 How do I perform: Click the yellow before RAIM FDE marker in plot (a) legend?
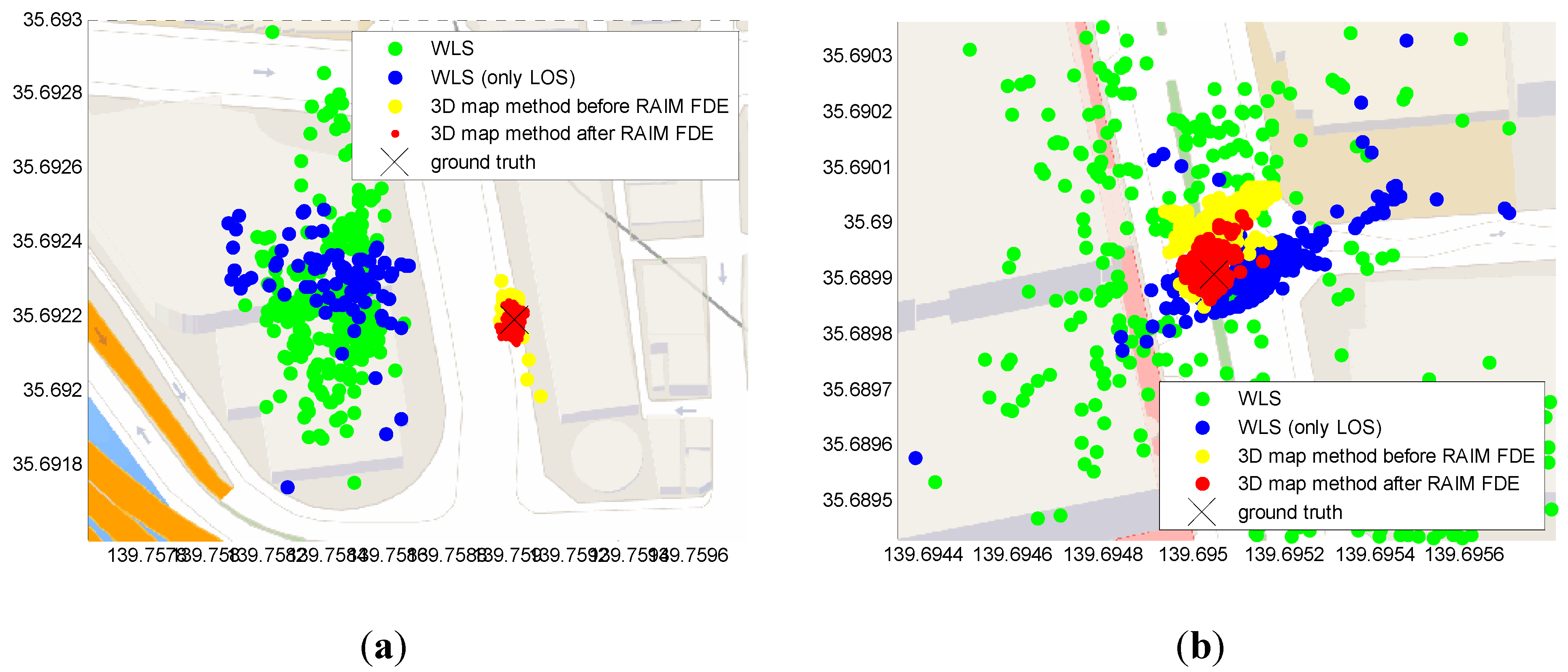tap(395, 106)
